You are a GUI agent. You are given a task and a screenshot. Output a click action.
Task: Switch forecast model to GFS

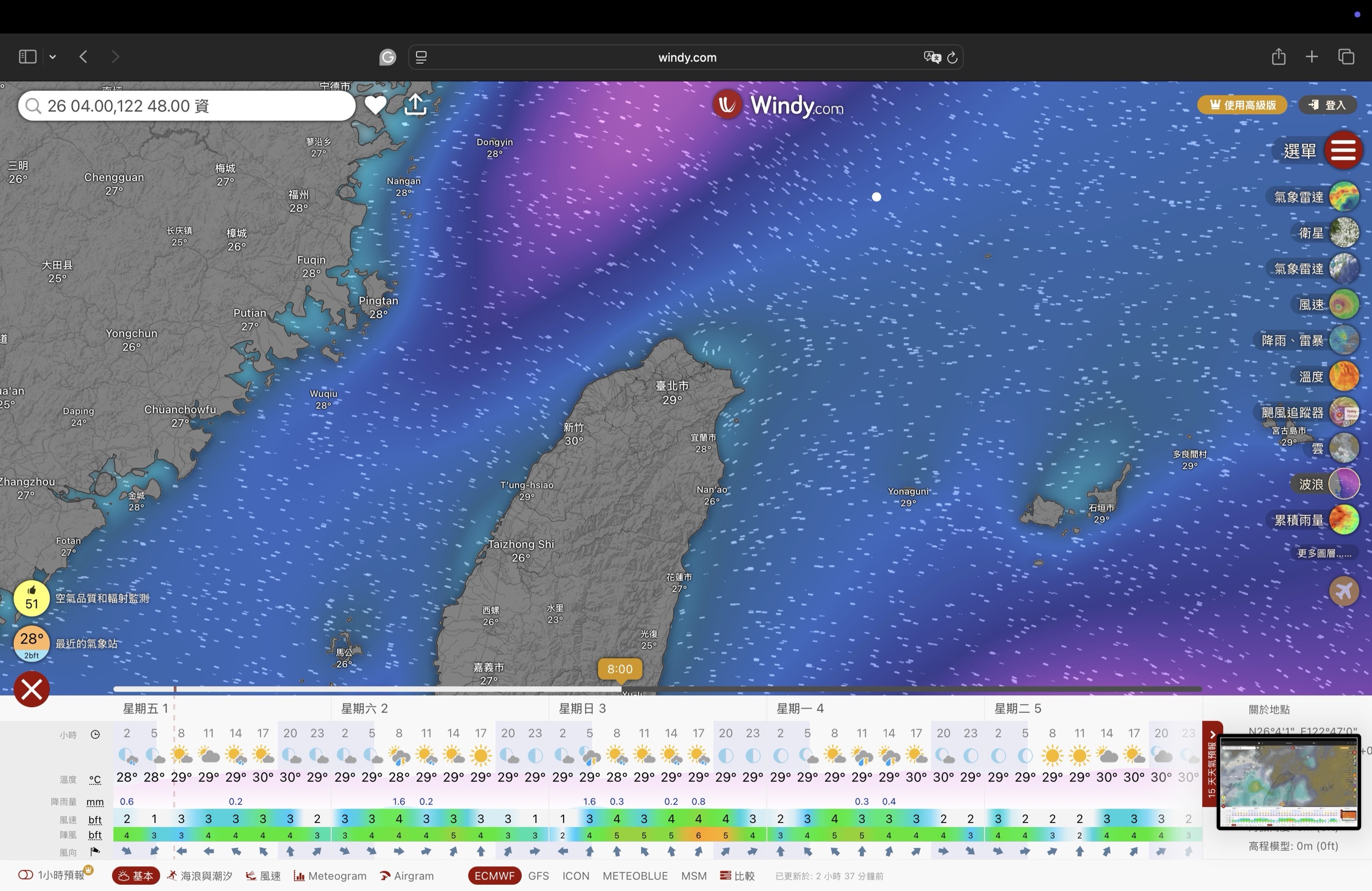point(538,875)
